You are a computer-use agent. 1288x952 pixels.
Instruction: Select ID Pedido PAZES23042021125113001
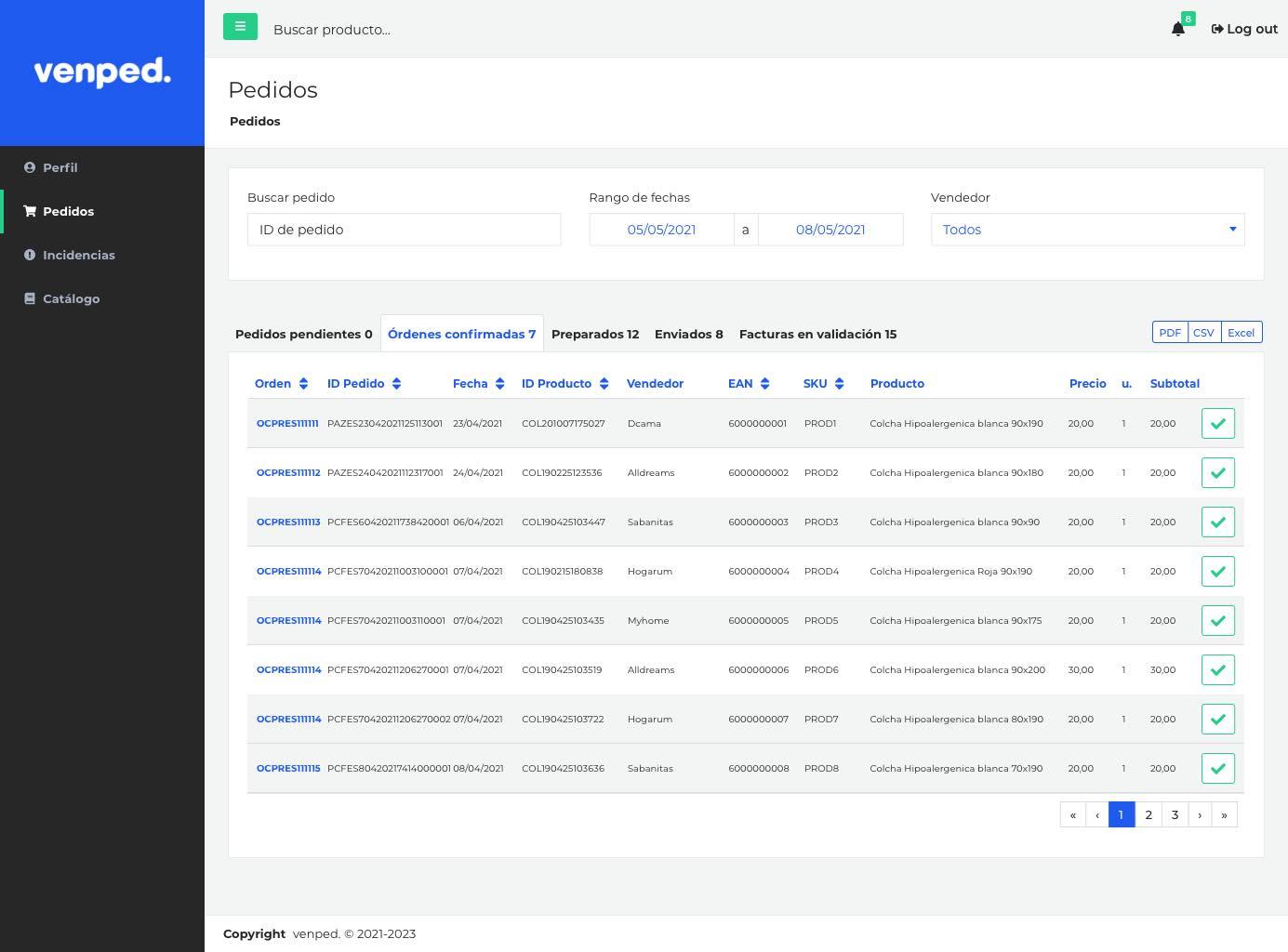pos(385,423)
